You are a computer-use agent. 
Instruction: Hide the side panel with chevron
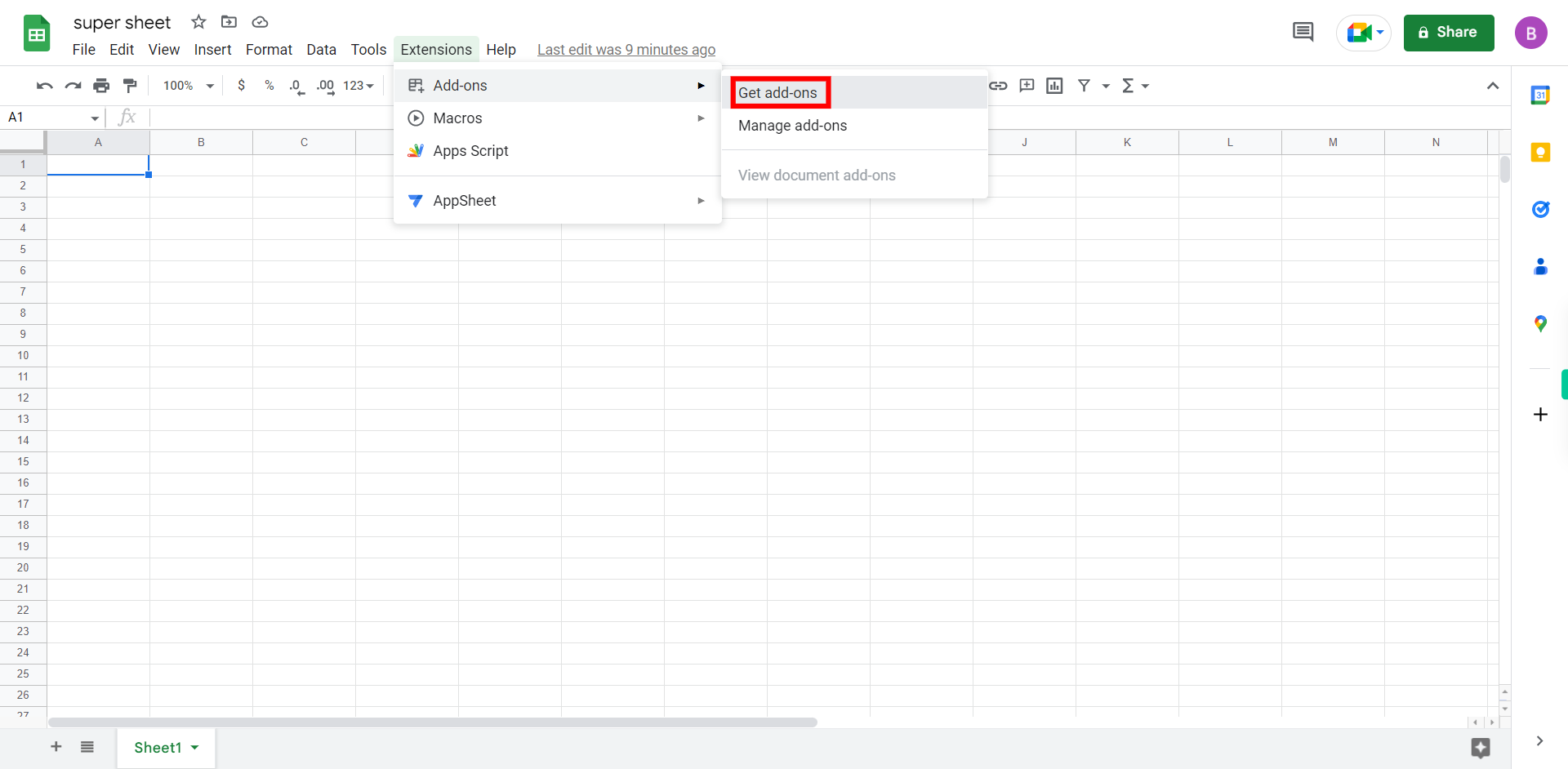1539,741
